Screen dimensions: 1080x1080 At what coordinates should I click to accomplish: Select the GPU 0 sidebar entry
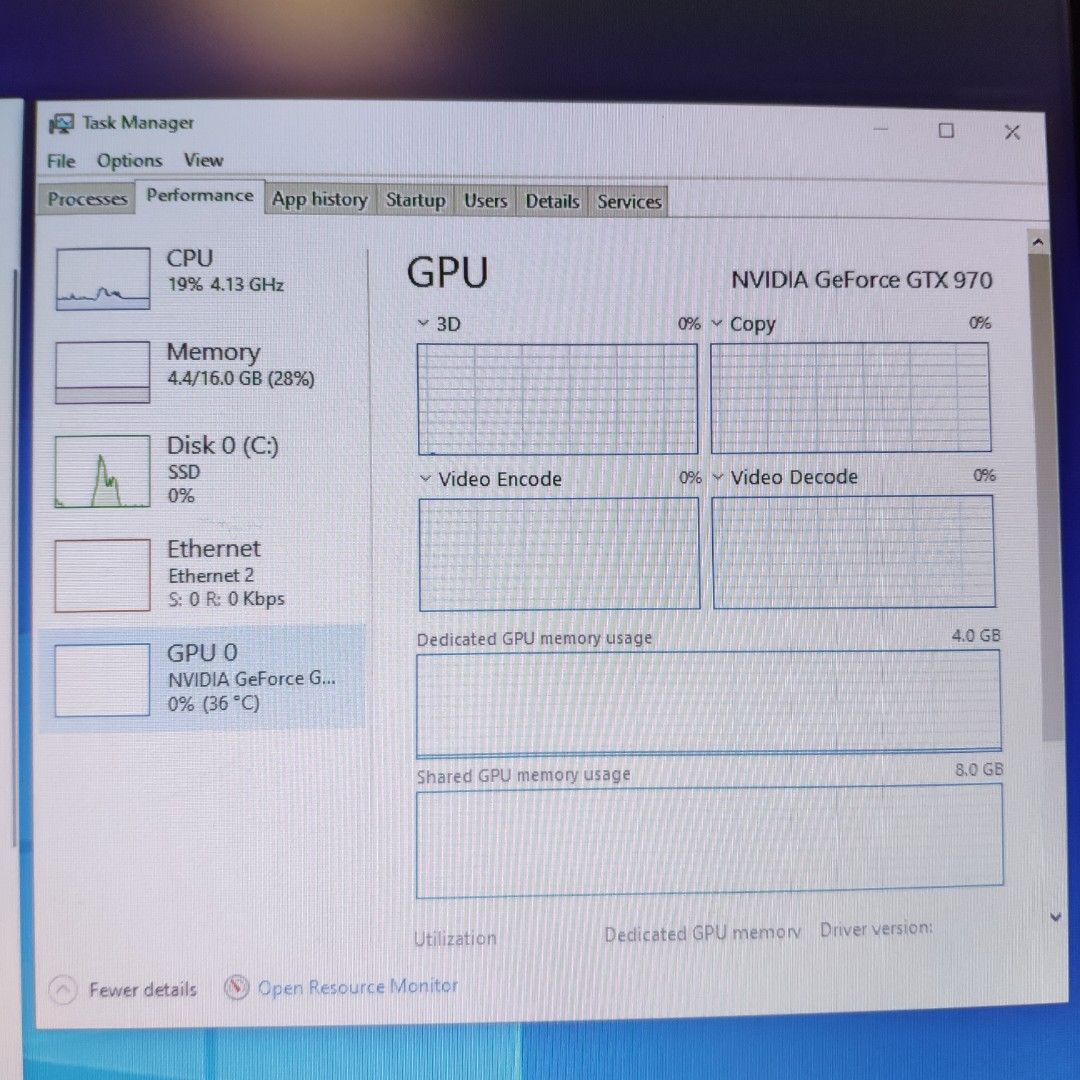[101, 678]
